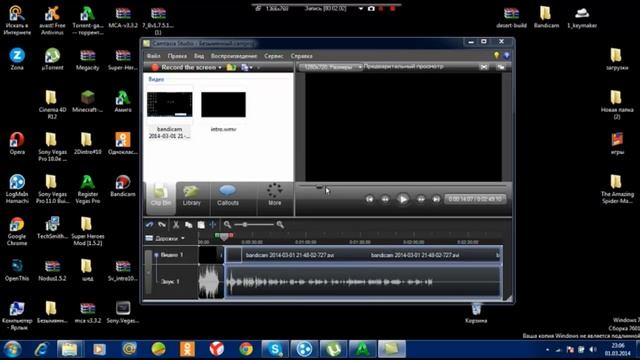Open the Callouts tab
The width and height of the screenshot is (640, 360).
(227, 196)
